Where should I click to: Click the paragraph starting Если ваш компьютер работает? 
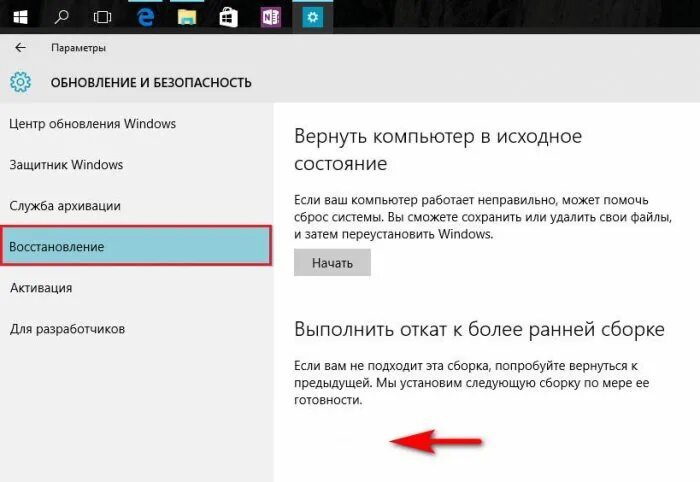point(483,217)
